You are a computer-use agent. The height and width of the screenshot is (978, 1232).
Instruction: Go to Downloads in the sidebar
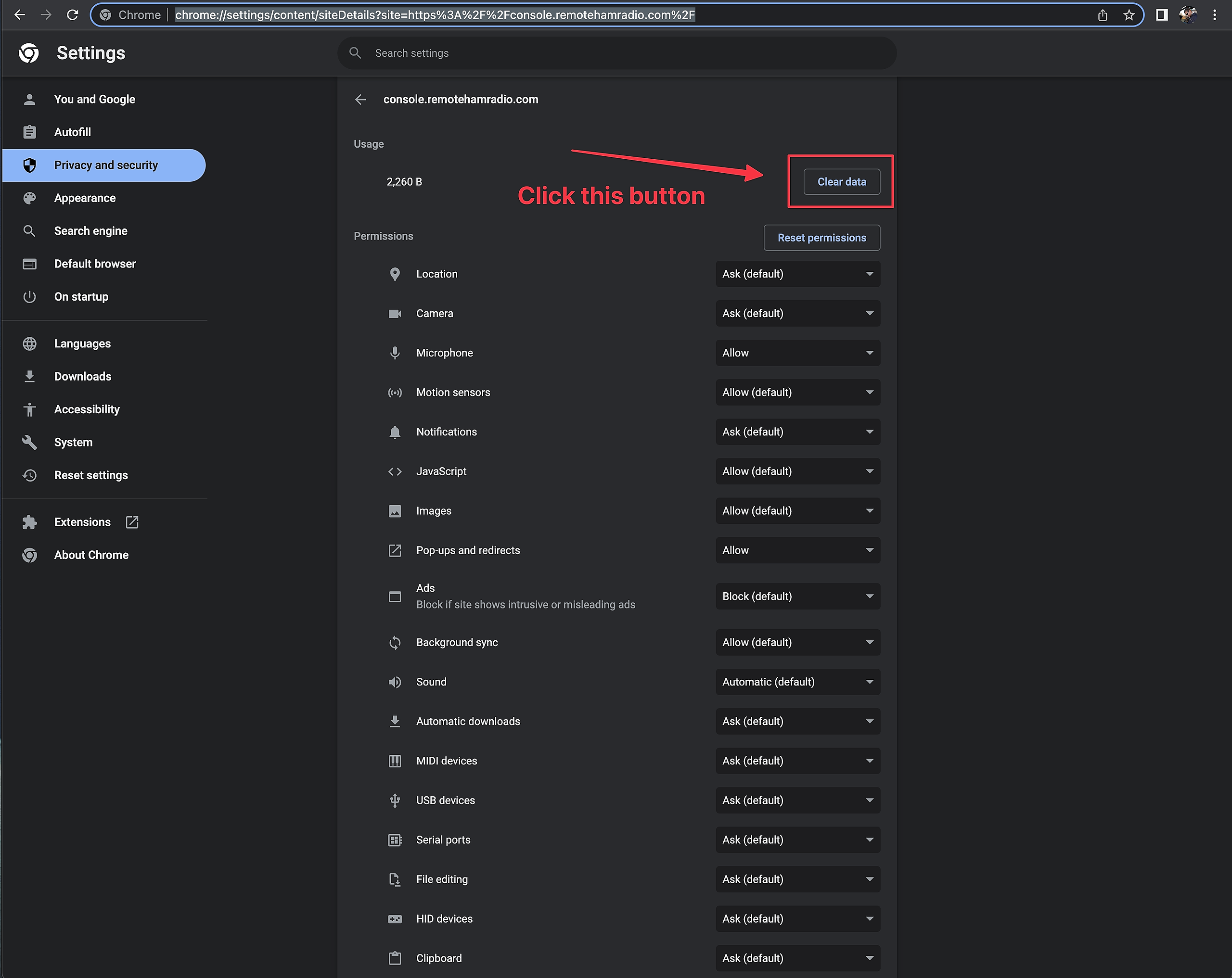(82, 377)
